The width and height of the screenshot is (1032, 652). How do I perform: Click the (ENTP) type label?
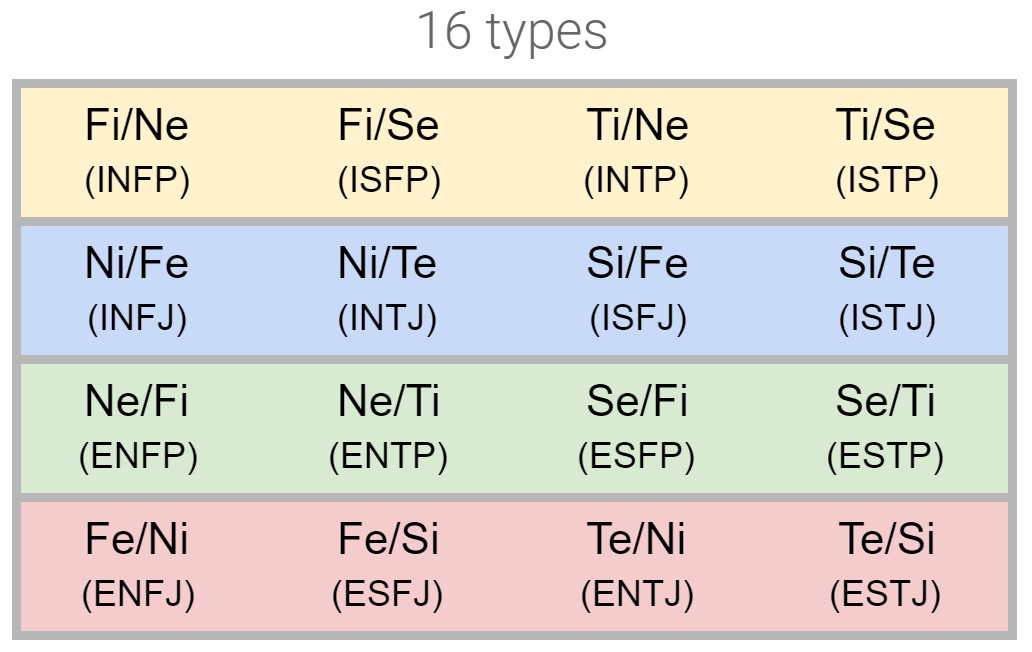[388, 456]
